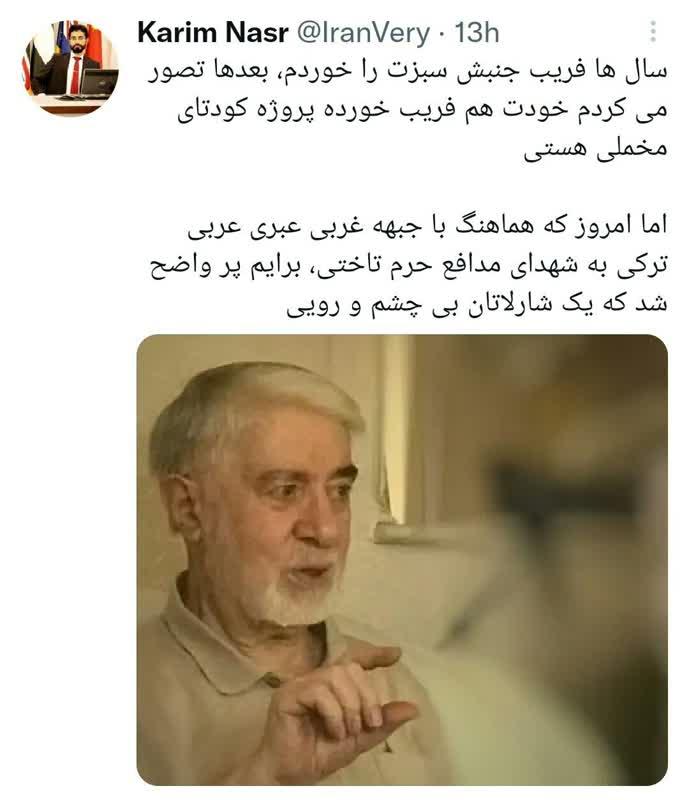The height and width of the screenshot is (800, 689).
Task: Click the display name Karim Nasr
Action: point(213,33)
